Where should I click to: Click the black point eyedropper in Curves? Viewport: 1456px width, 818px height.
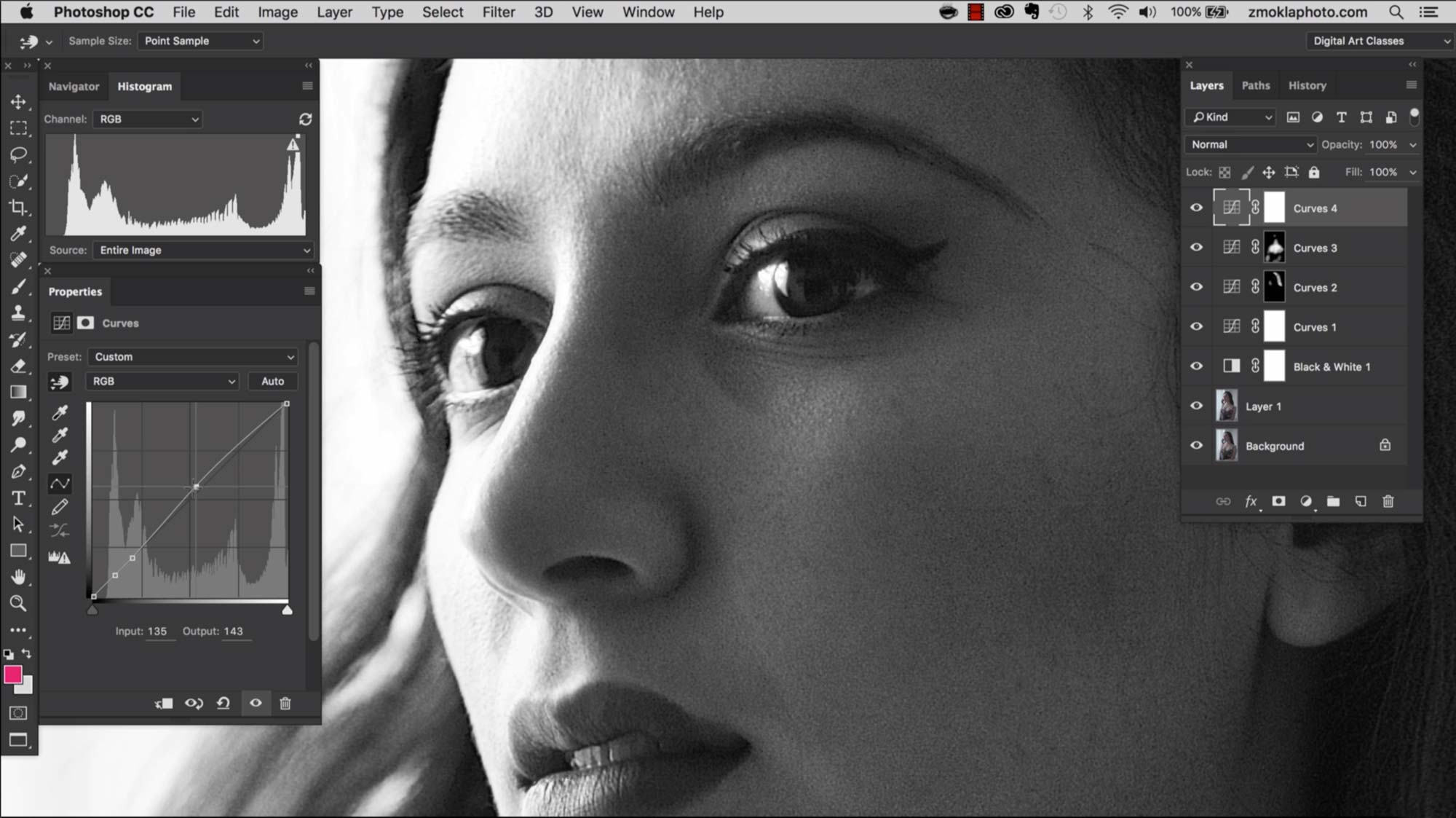[60, 413]
